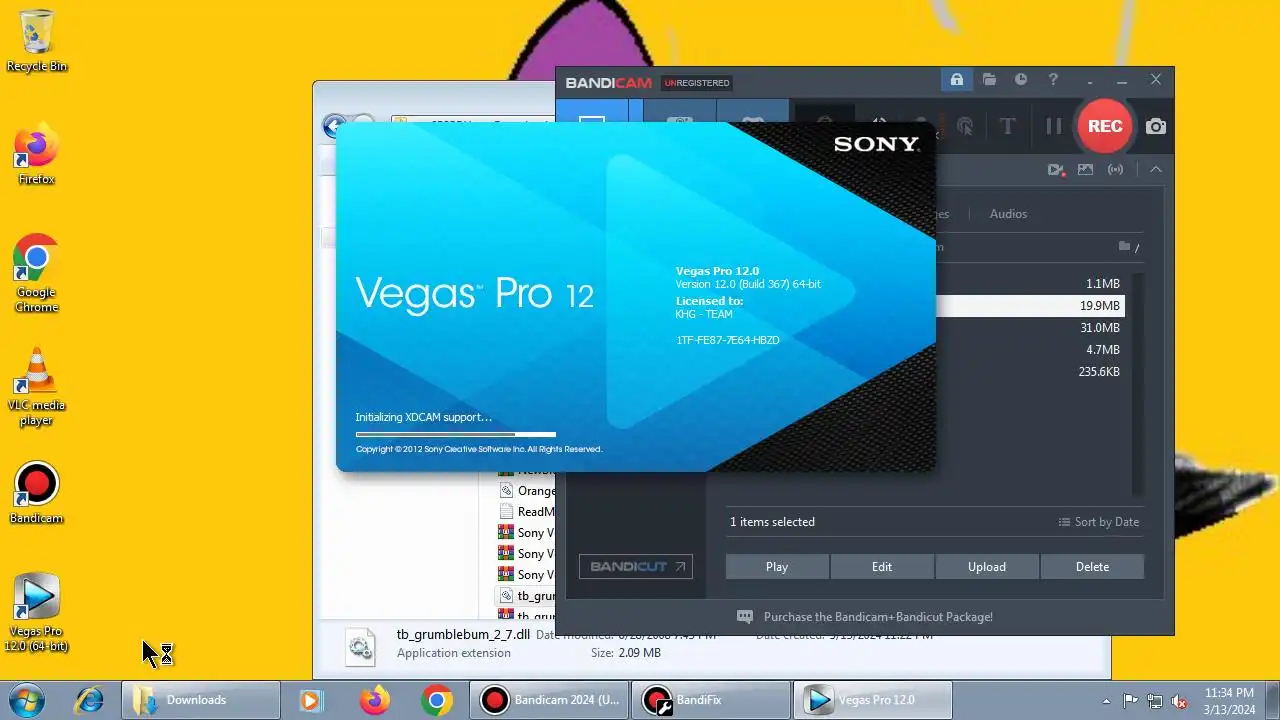
Task: Select the ReadM text file in Explorer
Action: point(528,512)
